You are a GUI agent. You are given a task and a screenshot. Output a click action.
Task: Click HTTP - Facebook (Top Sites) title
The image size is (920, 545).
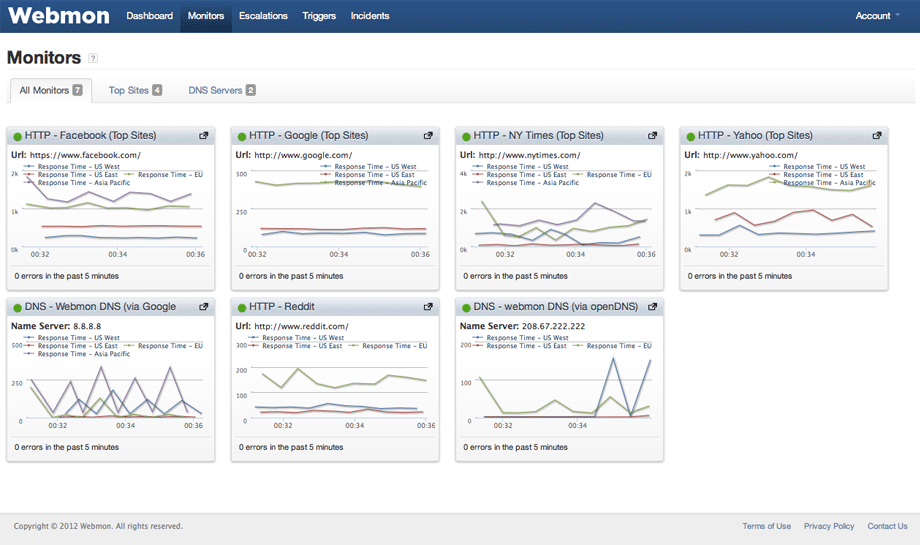click(90, 136)
